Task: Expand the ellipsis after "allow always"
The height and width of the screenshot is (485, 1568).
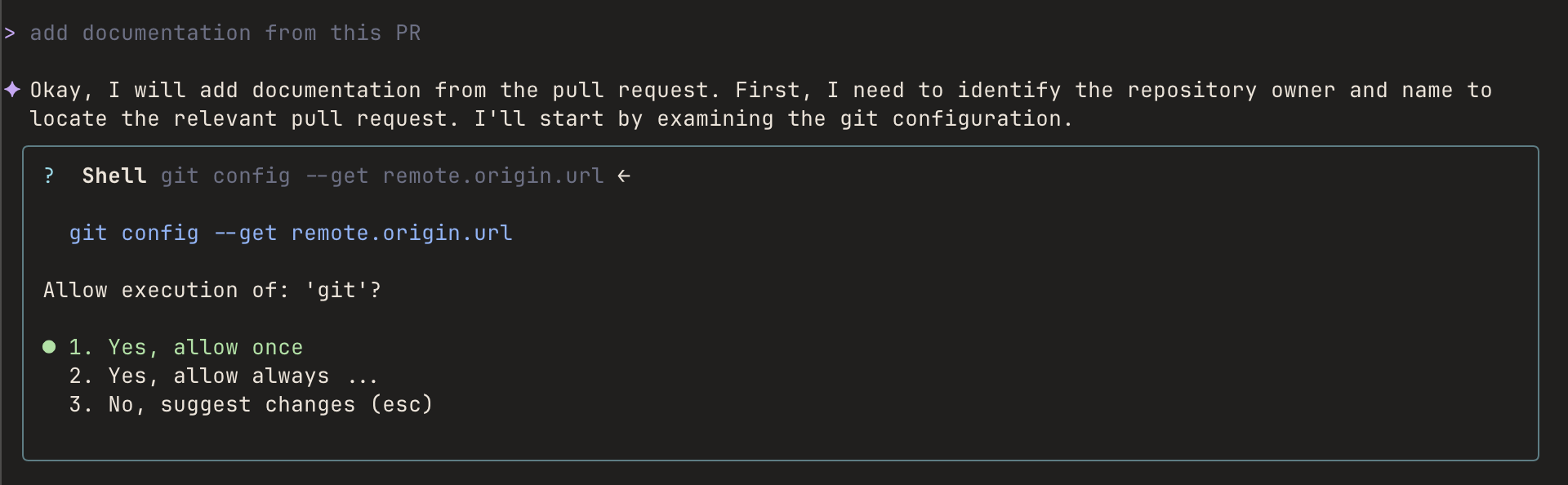Action: click(x=362, y=377)
